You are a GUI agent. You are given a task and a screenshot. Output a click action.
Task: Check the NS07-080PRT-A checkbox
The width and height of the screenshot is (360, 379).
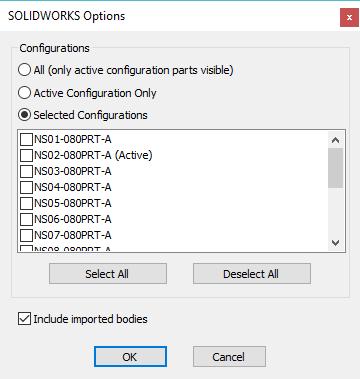(x=26, y=235)
